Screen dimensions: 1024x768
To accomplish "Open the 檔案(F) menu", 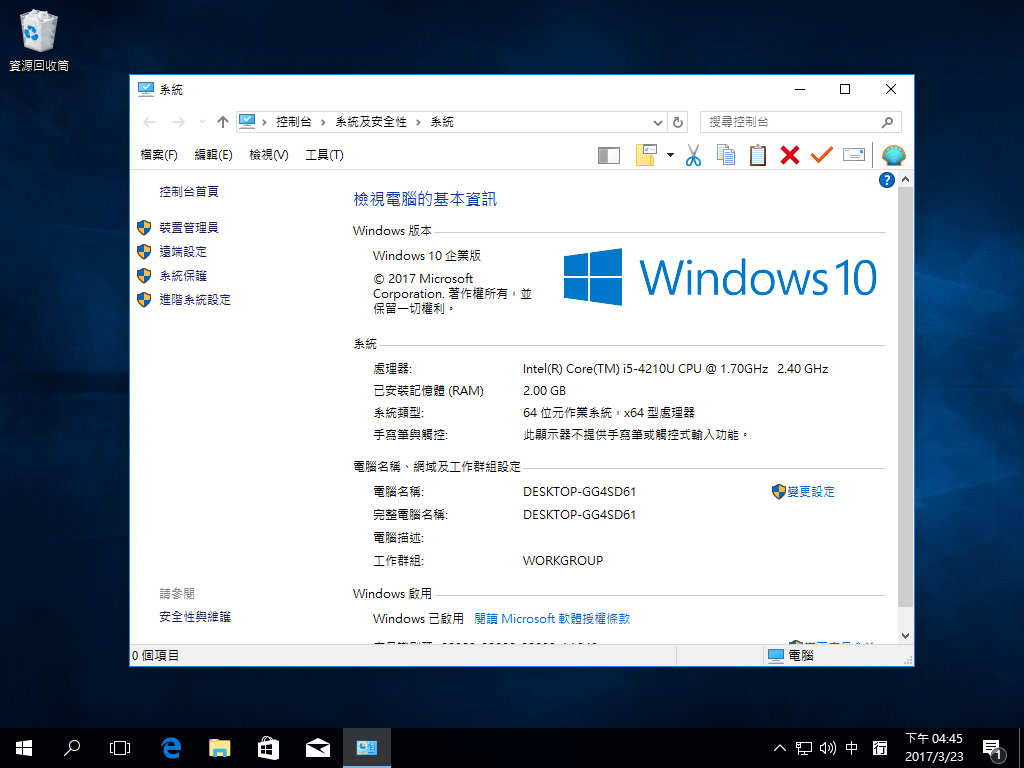I will click(159, 155).
